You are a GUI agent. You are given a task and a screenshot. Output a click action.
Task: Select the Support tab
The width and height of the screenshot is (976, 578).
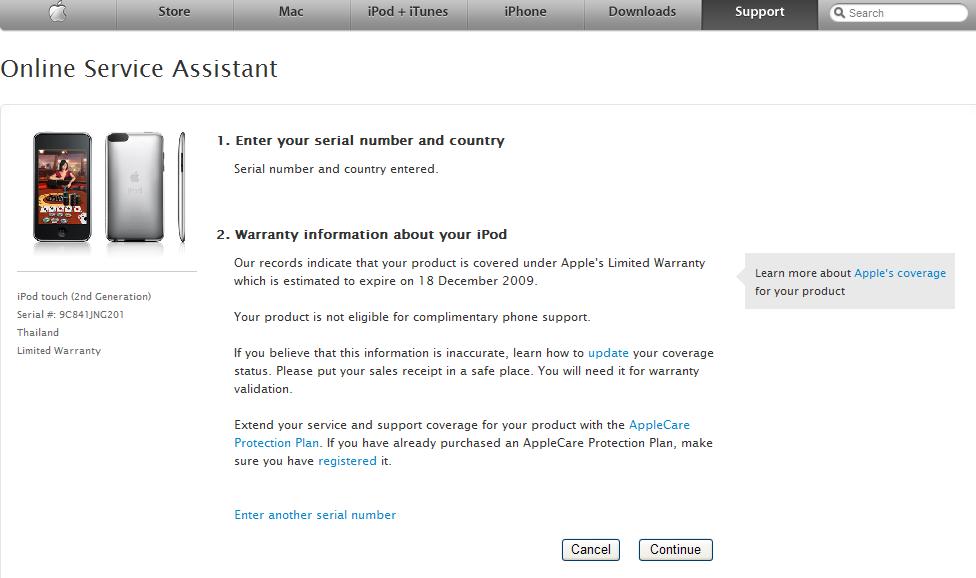coord(759,12)
